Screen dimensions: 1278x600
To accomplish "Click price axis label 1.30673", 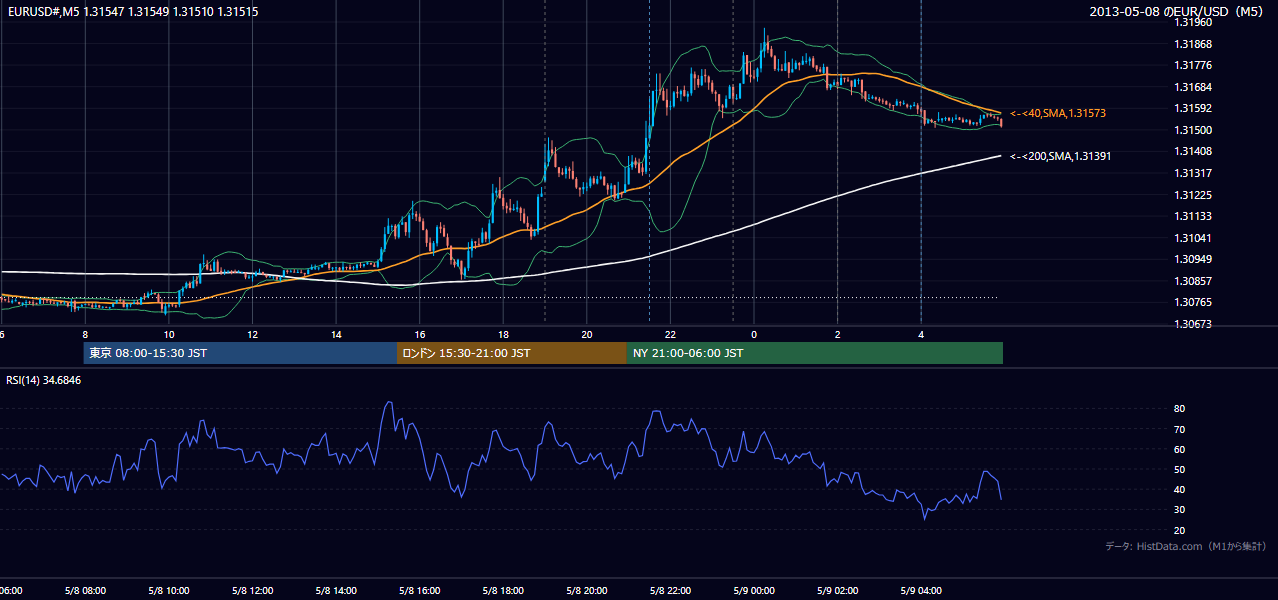I will 1193,324.
